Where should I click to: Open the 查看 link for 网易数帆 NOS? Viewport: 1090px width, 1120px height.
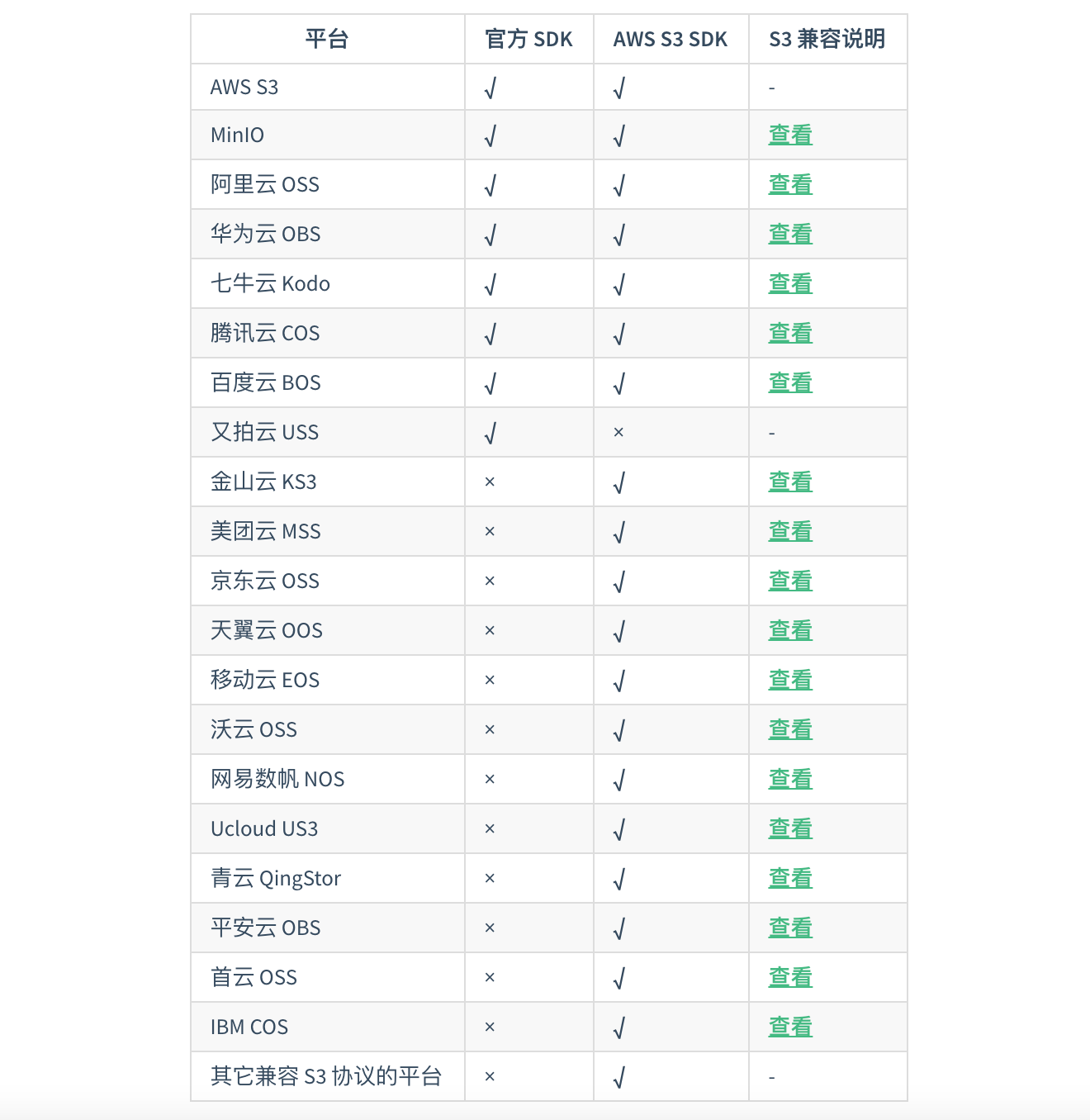pyautogui.click(x=790, y=779)
